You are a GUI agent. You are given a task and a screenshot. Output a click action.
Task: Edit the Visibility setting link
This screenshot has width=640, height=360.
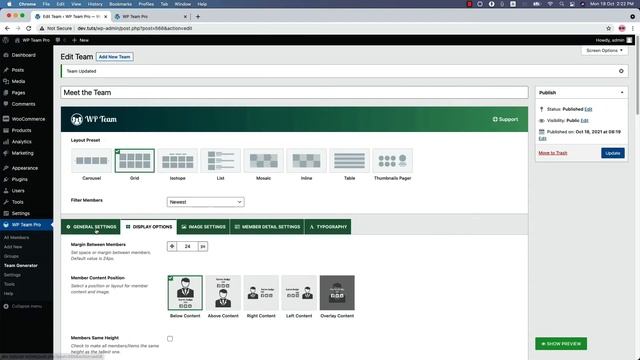point(584,121)
